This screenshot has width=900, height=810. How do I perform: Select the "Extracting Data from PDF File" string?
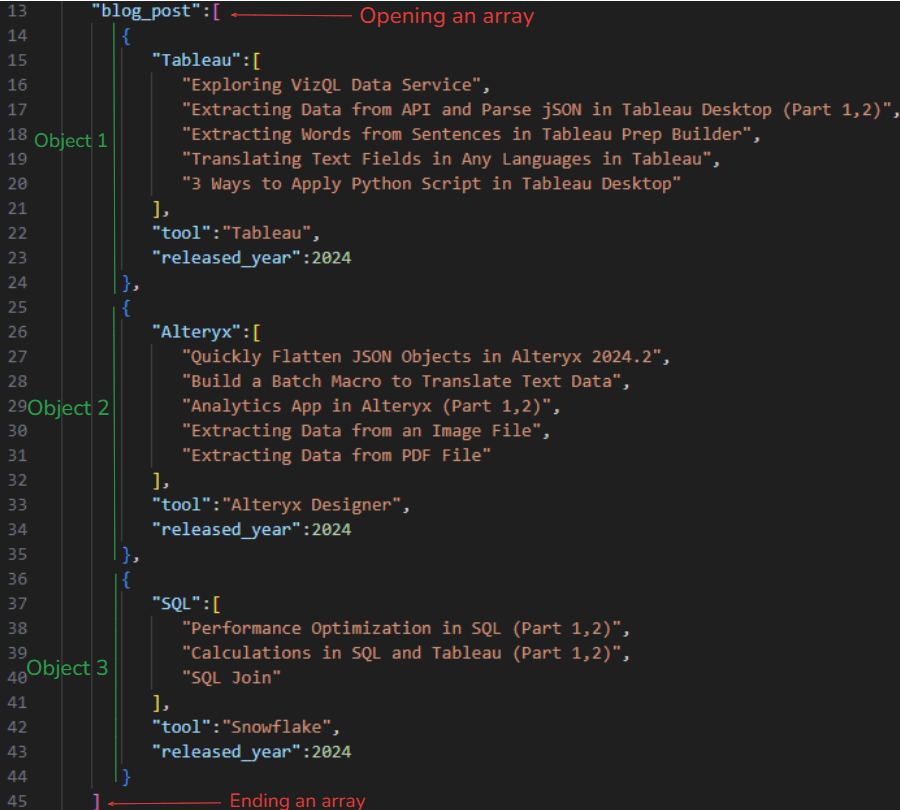[336, 455]
